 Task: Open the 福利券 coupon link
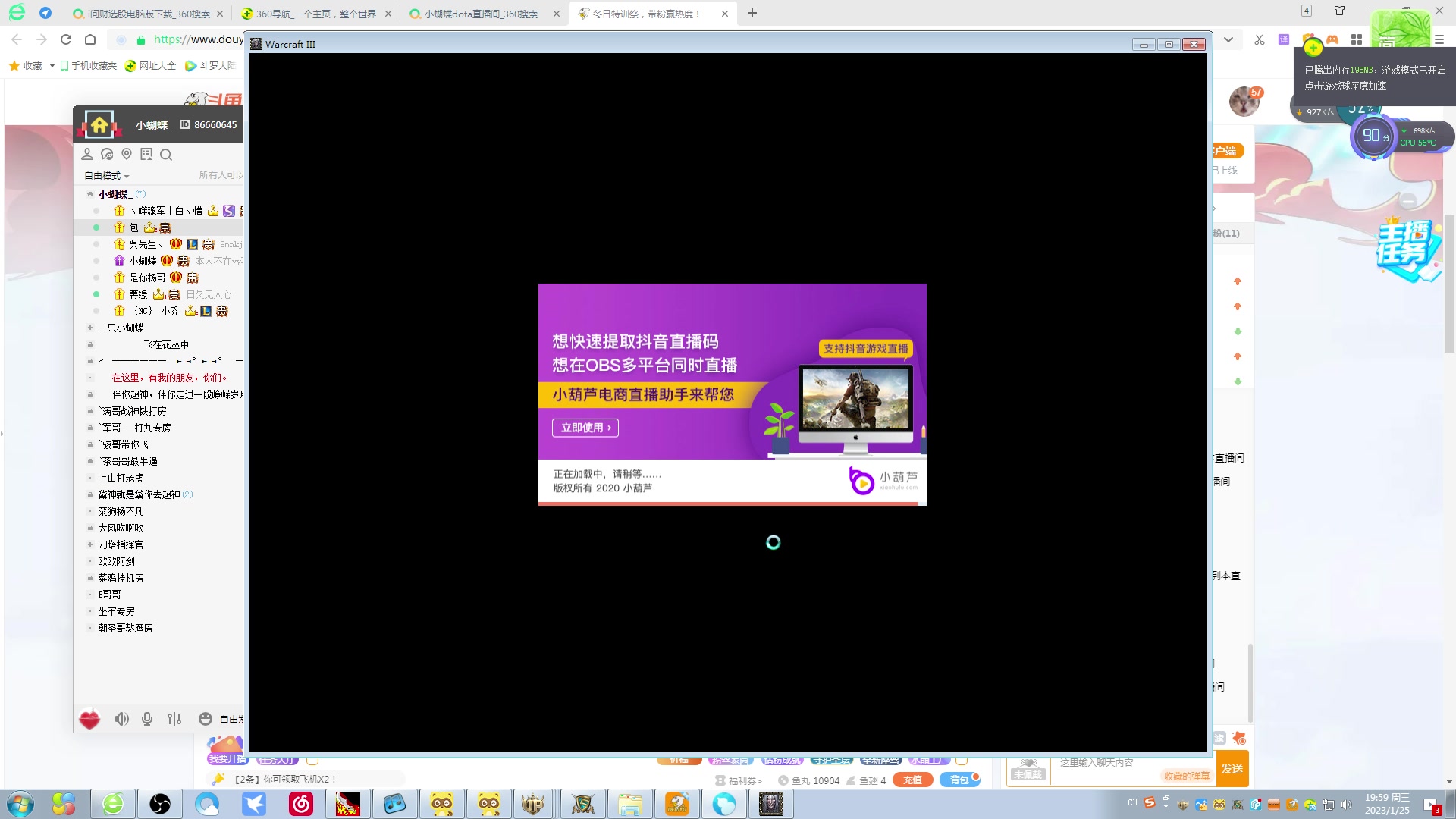739,780
